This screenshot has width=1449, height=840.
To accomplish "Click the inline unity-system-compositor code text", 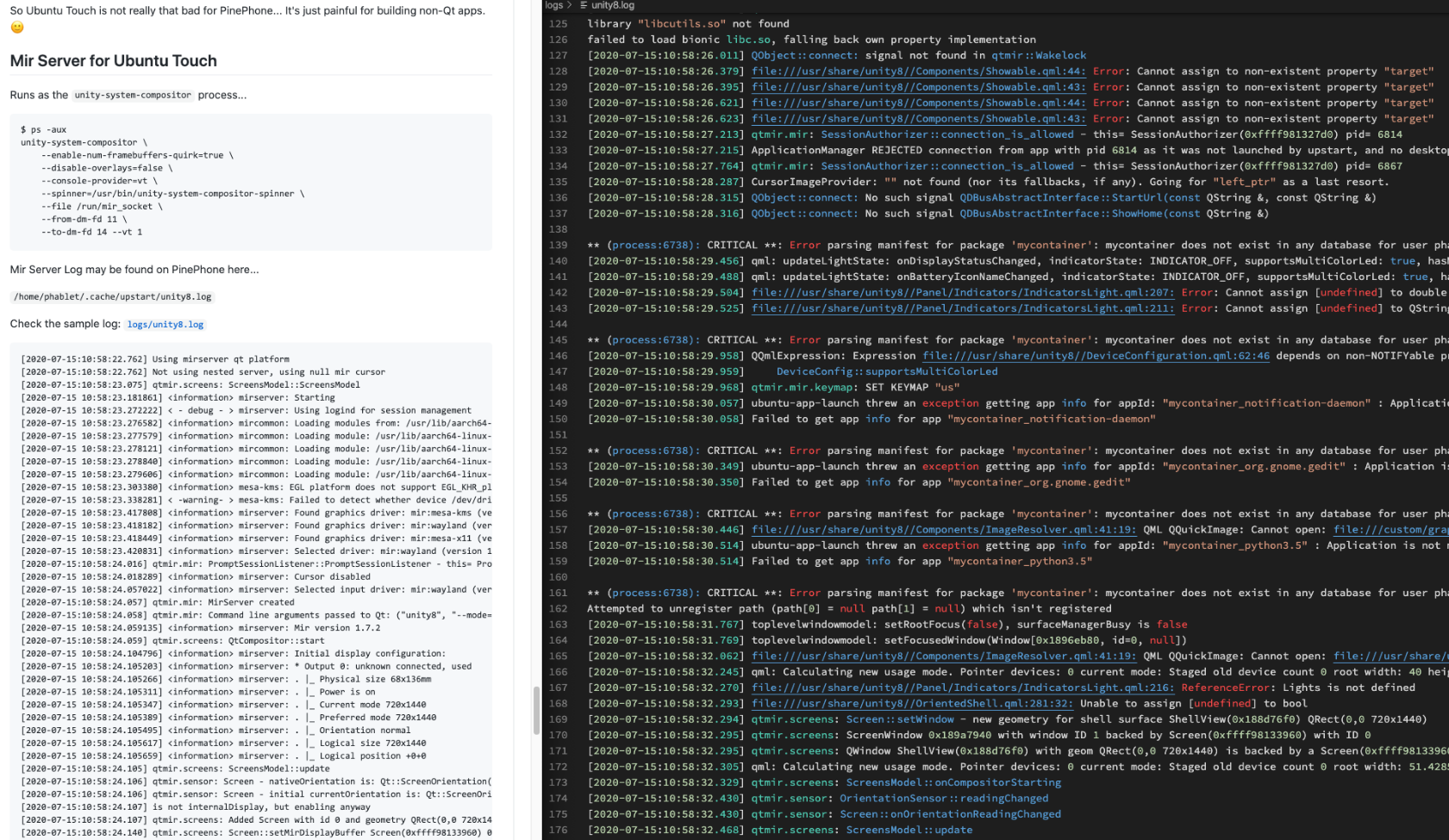I will (x=133, y=96).
